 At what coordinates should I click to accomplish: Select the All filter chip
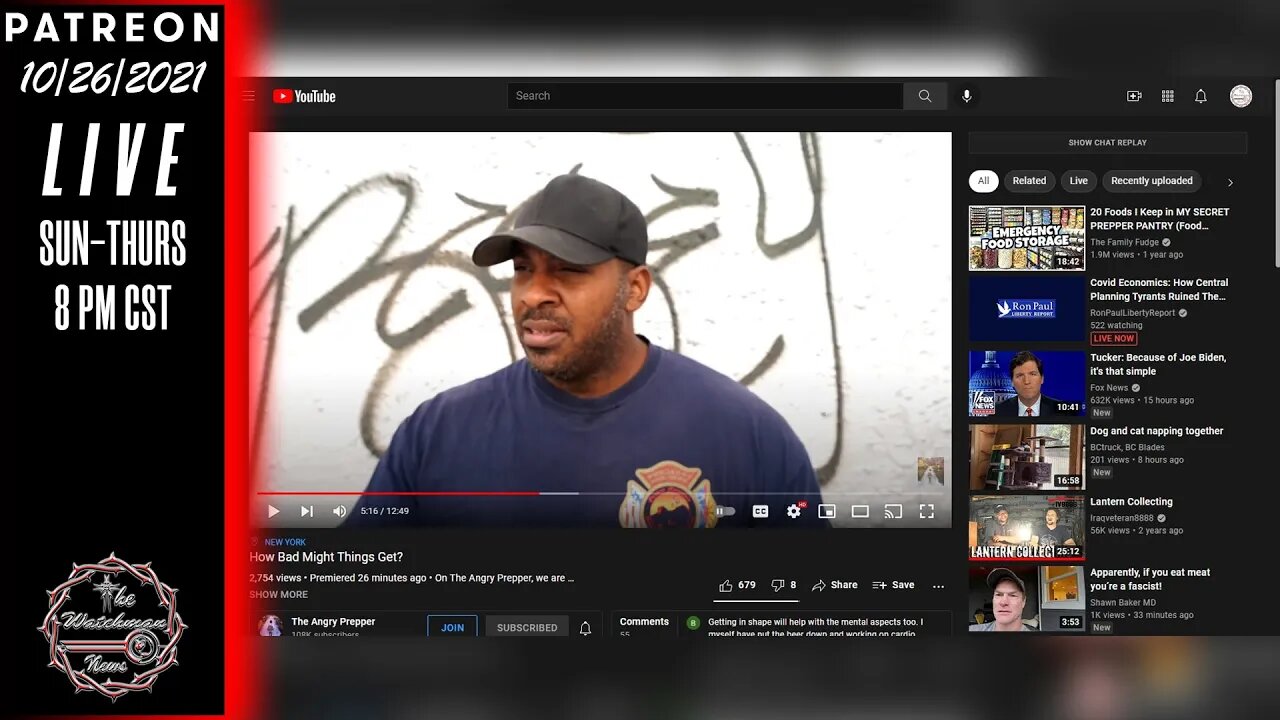[983, 181]
